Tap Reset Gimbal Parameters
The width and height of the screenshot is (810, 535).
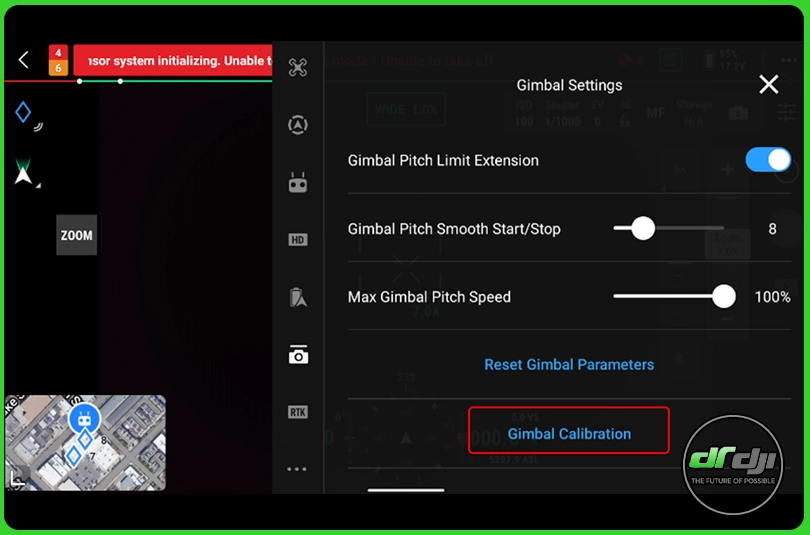pyautogui.click(x=569, y=365)
